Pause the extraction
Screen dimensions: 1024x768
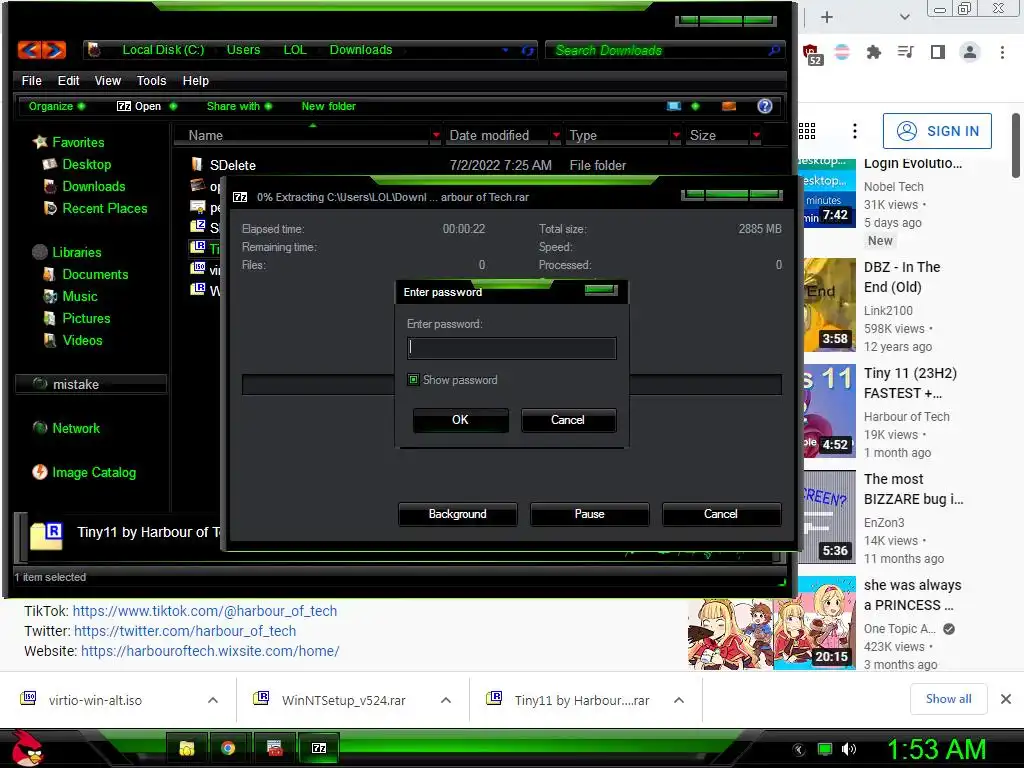click(590, 514)
